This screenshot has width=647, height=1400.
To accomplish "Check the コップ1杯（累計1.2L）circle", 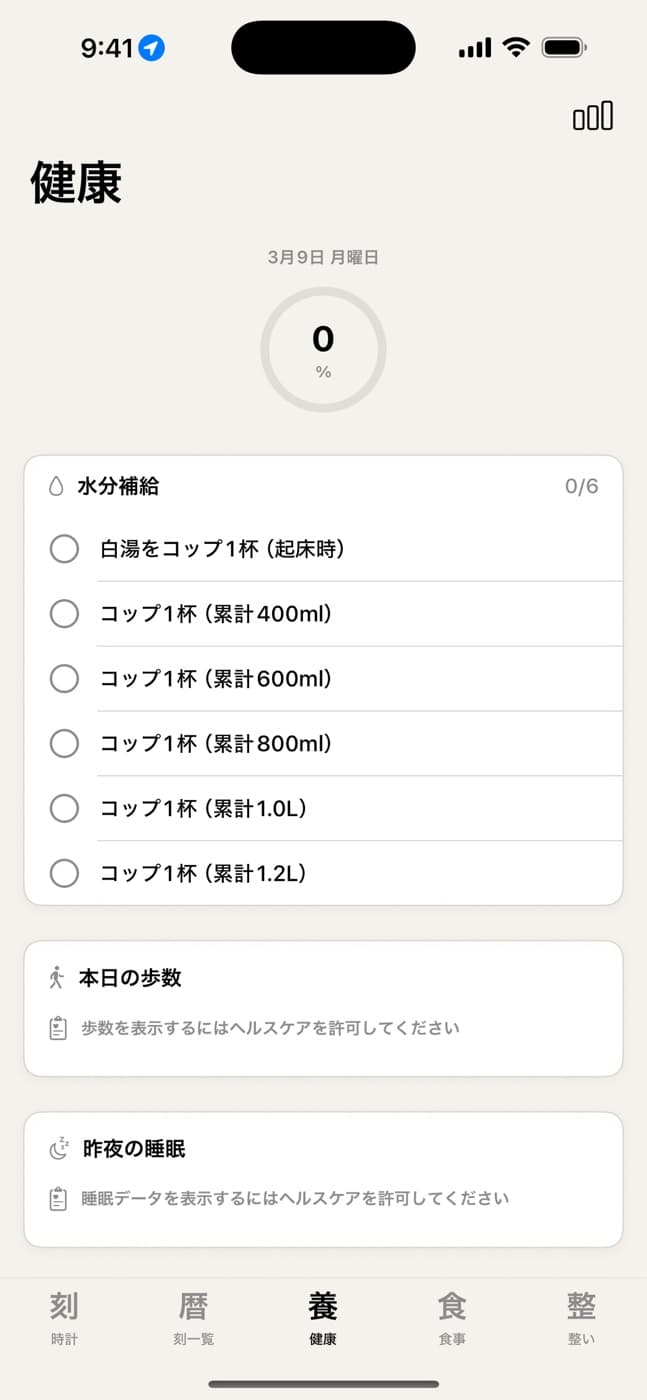I will click(64, 873).
